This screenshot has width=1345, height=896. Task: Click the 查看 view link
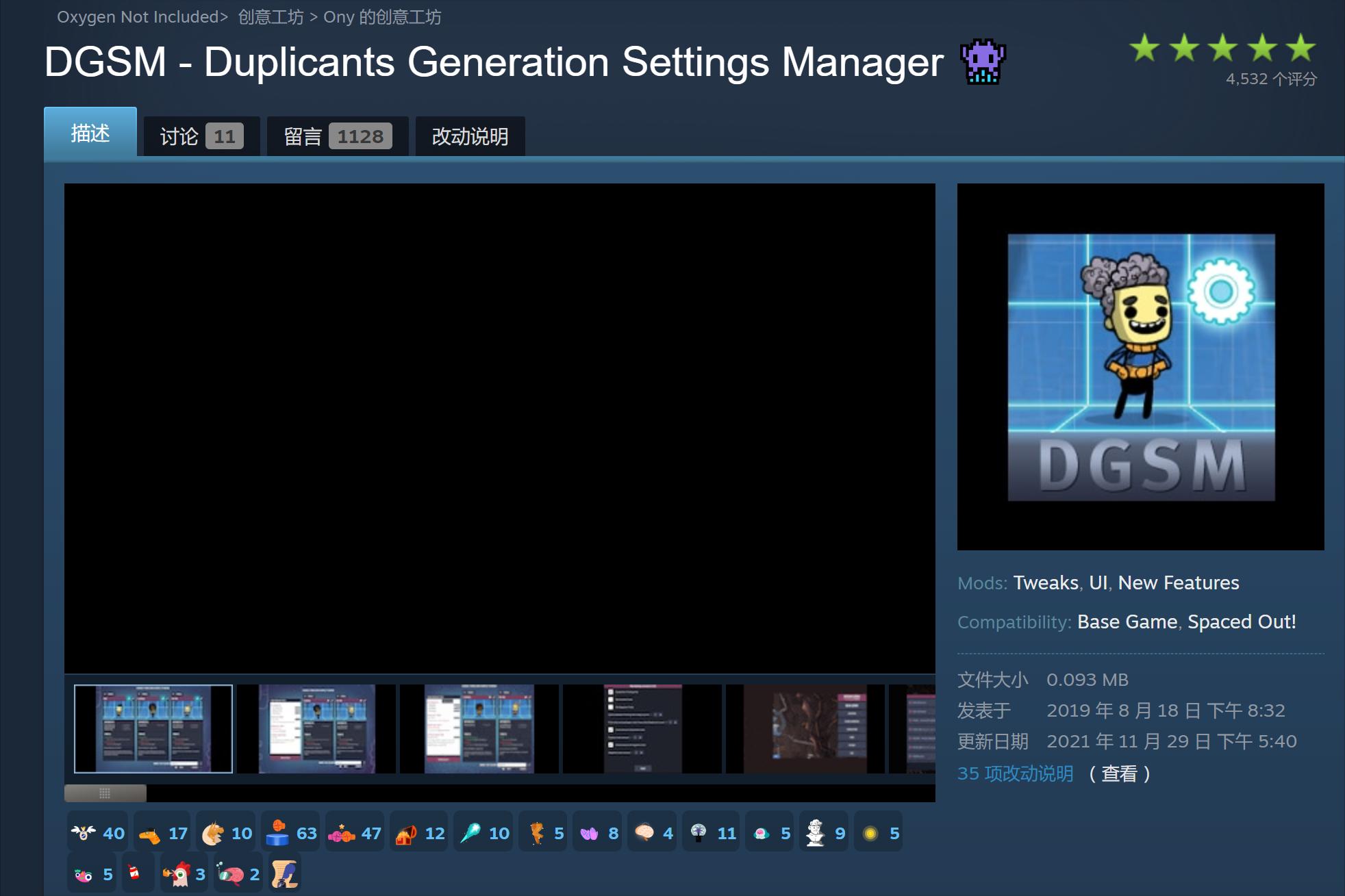[1119, 773]
